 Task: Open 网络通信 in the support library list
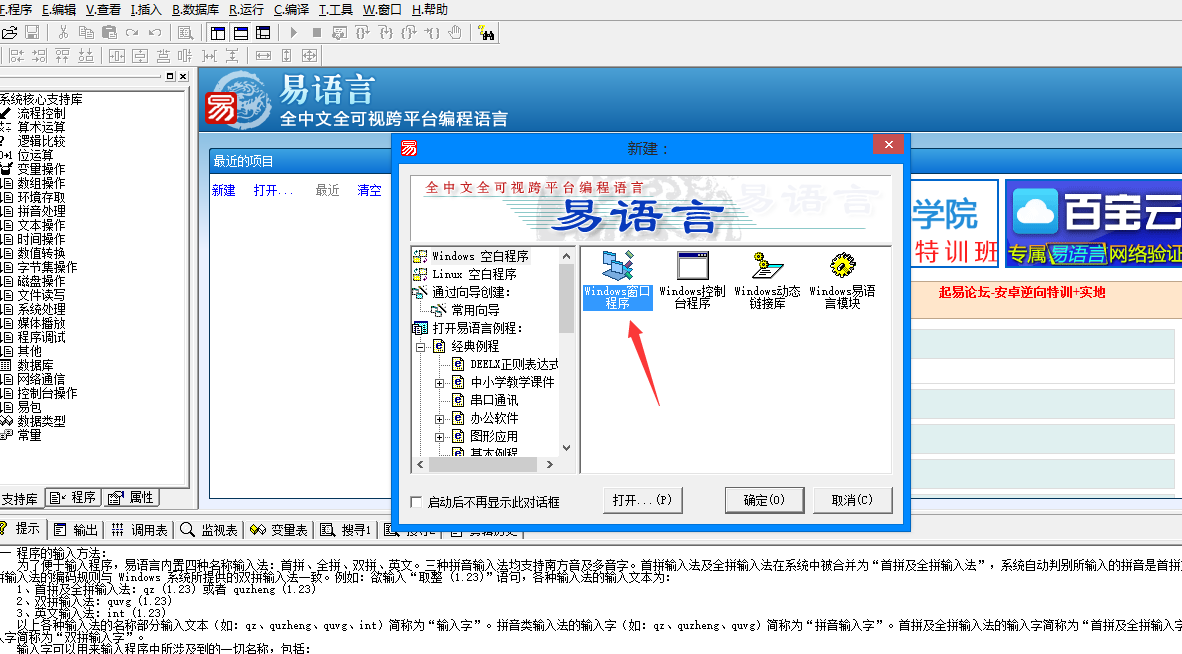click(41, 380)
